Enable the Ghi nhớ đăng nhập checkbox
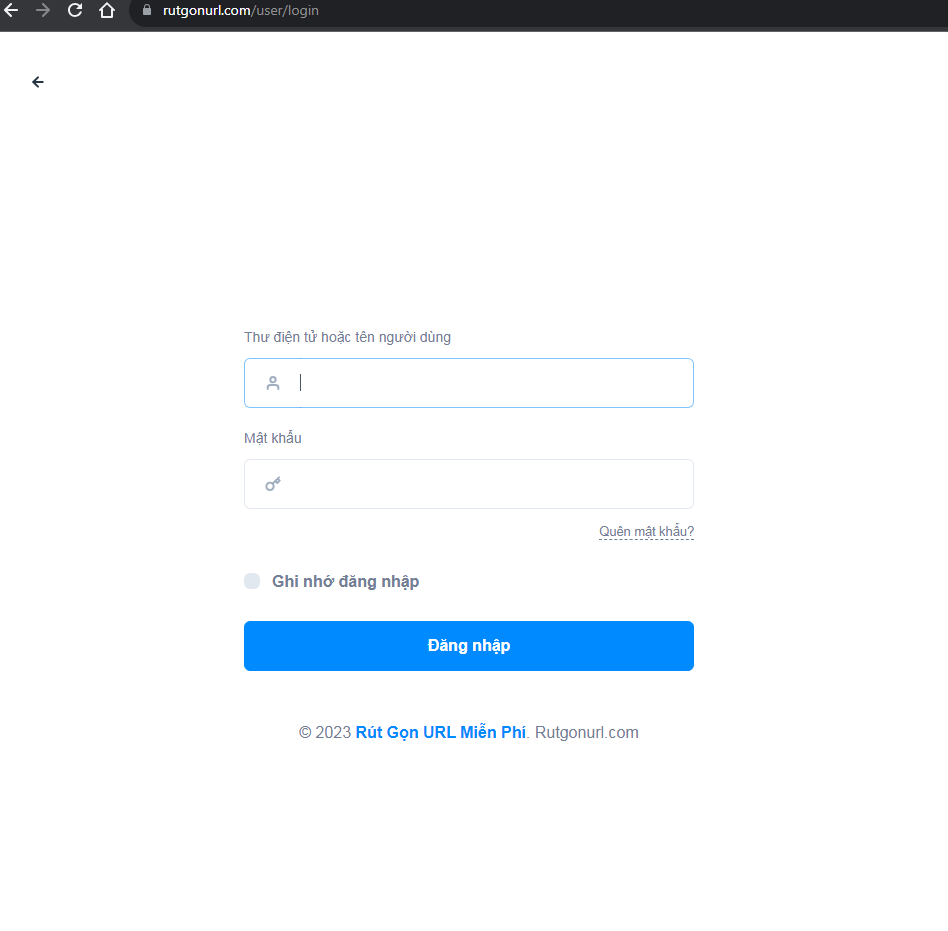The image size is (948, 931). click(x=252, y=581)
